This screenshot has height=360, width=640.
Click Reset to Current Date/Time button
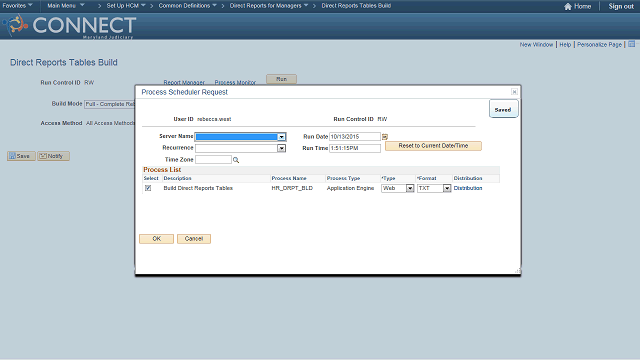point(433,146)
